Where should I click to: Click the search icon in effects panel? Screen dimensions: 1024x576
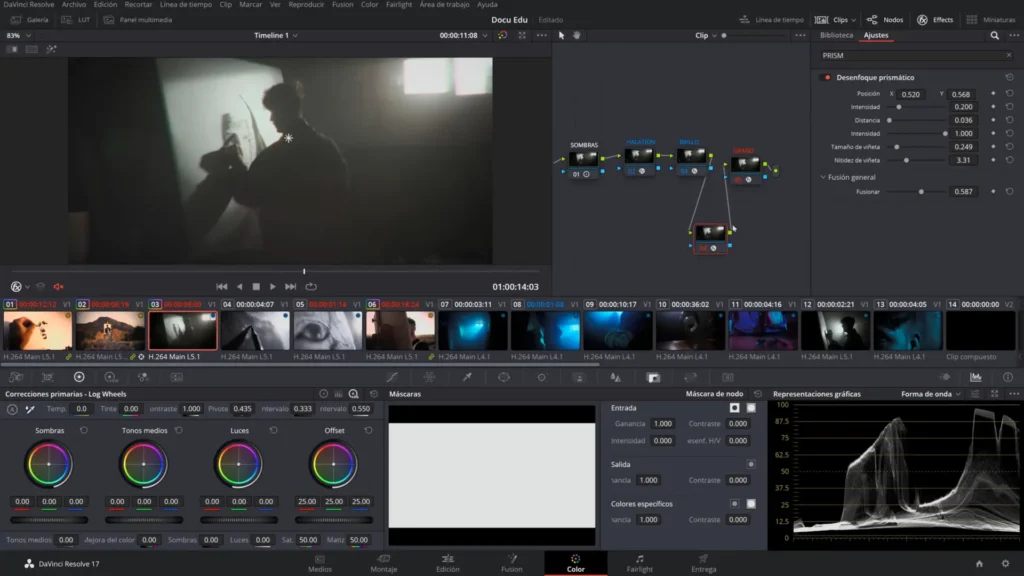pos(994,35)
